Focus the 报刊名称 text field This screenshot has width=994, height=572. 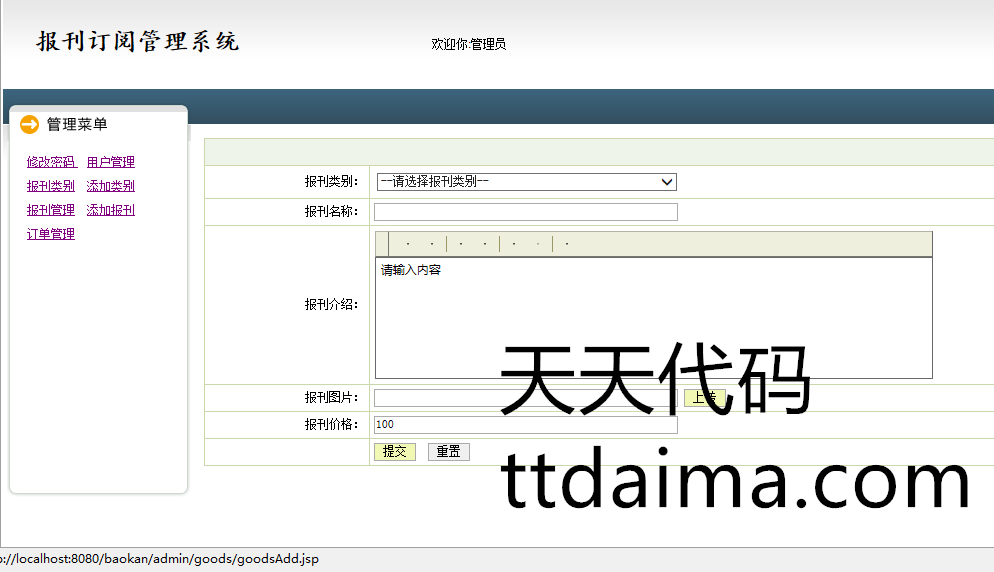pyautogui.click(x=526, y=212)
